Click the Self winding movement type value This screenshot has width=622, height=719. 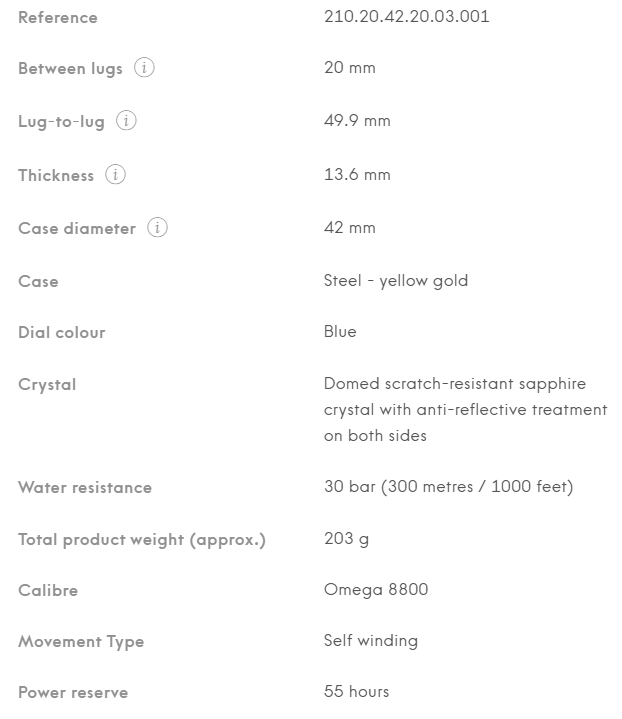click(371, 641)
